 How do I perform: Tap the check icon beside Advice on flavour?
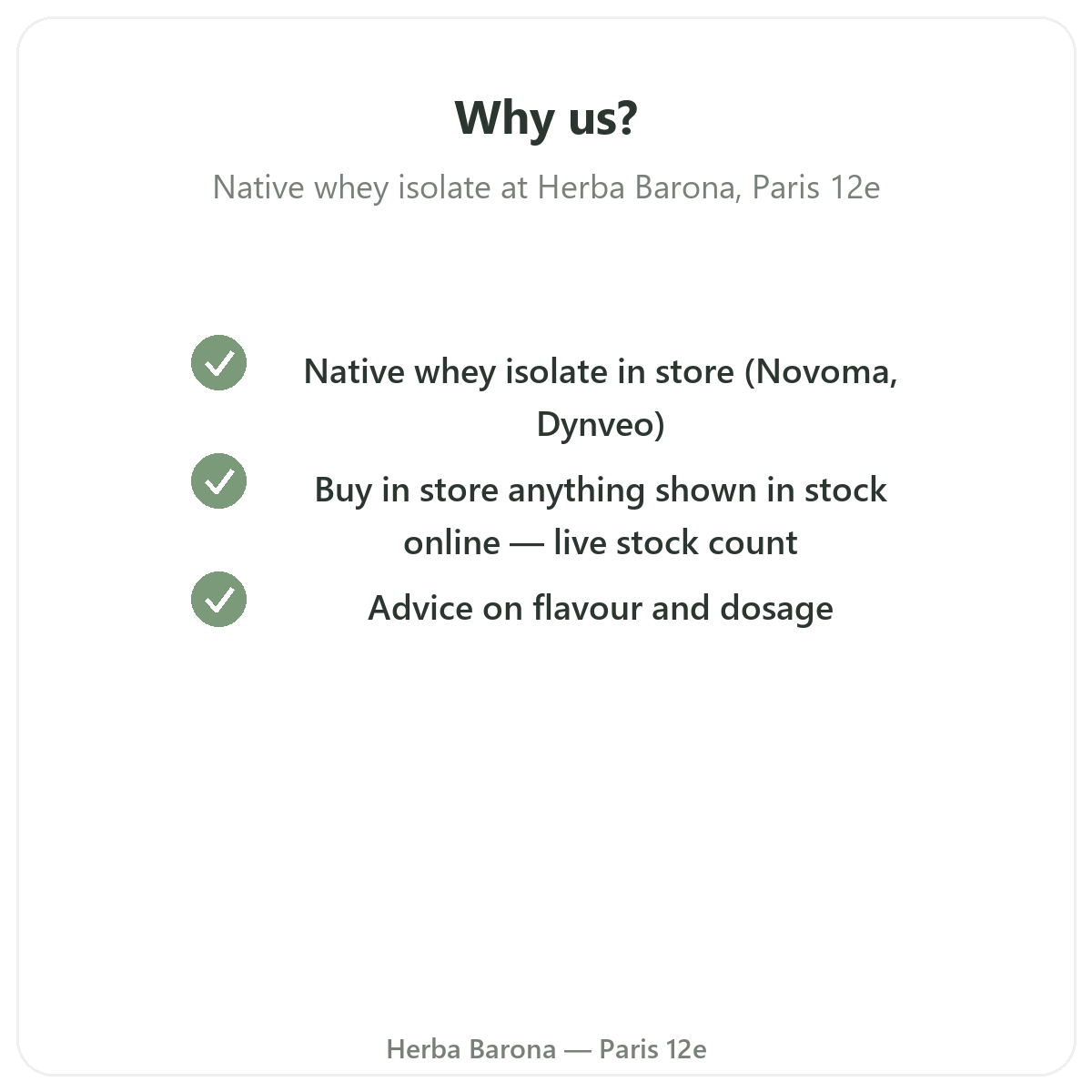pos(218,600)
